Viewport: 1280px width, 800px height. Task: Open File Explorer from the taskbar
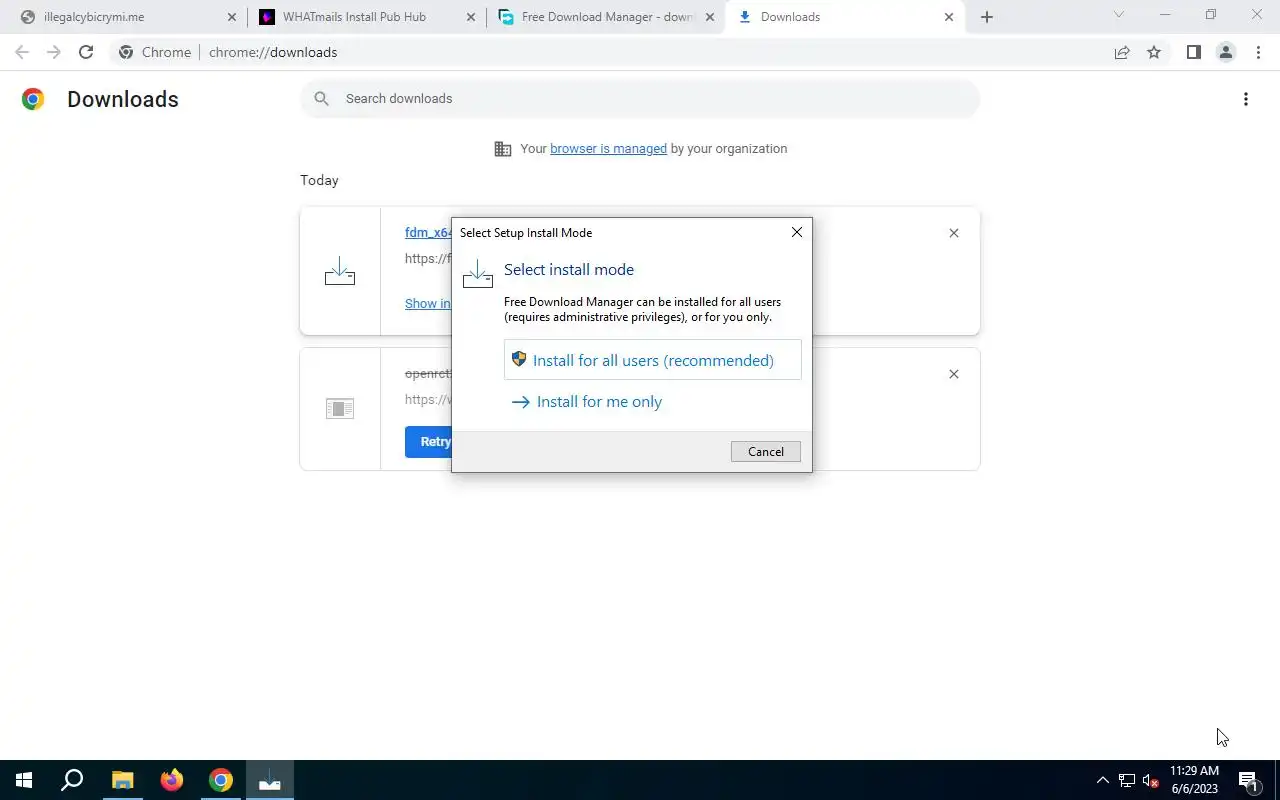pos(122,780)
